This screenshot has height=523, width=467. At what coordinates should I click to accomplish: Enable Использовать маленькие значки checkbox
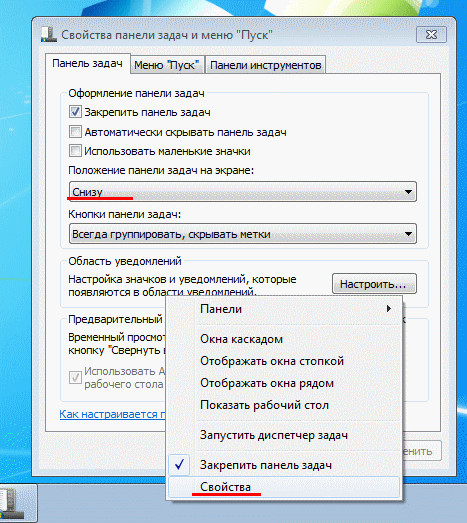tap(75, 150)
